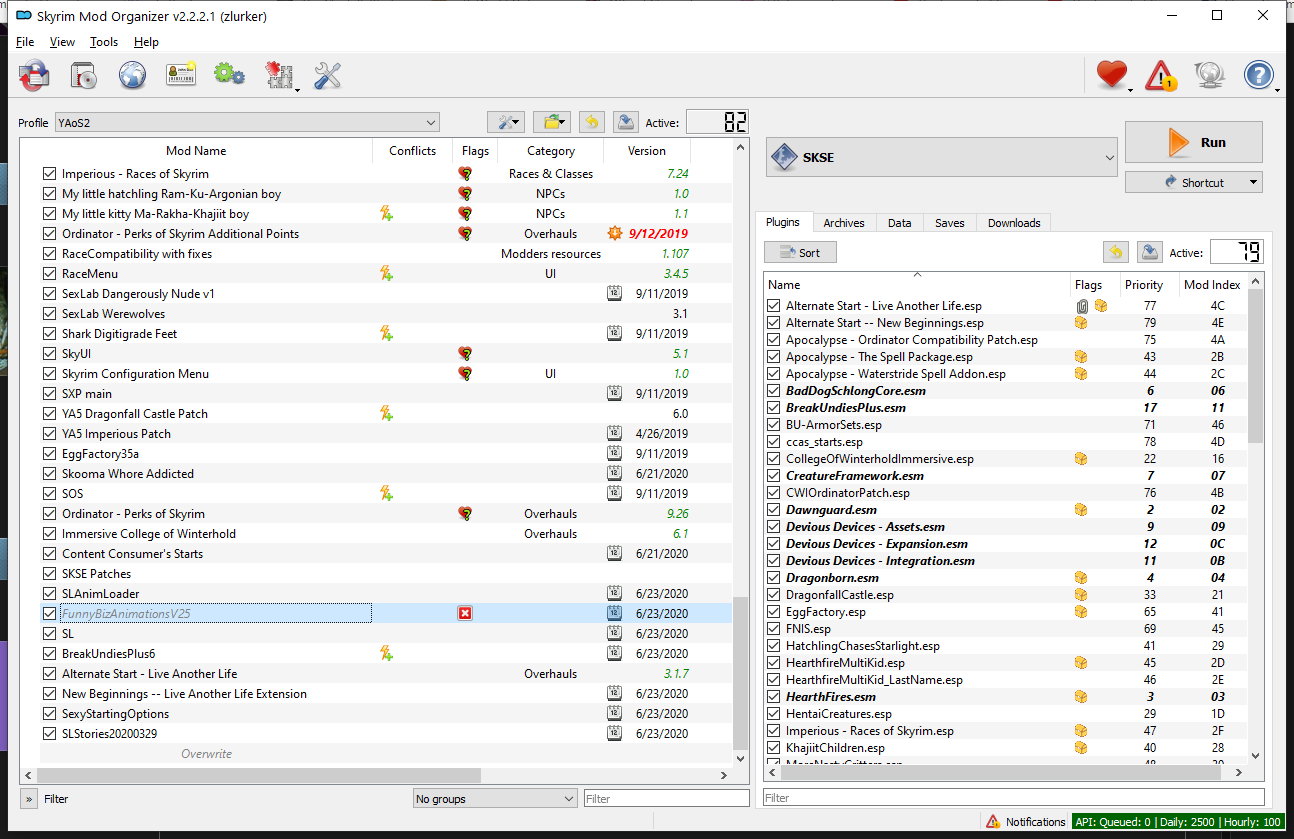Uncheck the SkyUI mod checkbox
1294x839 pixels.
point(50,353)
